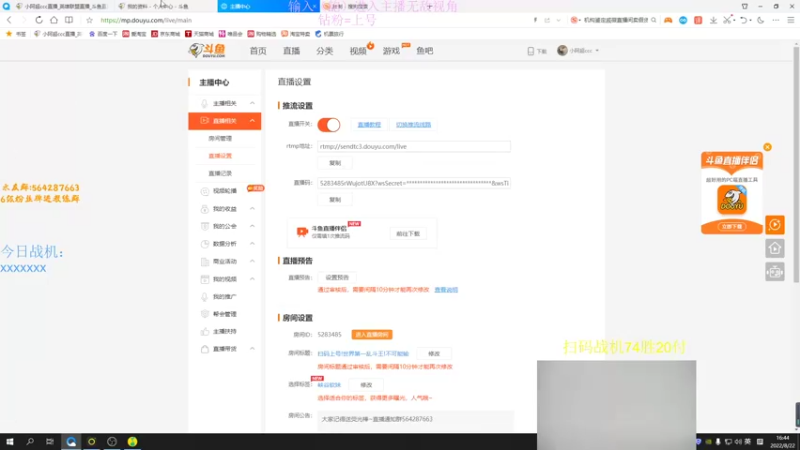Click the robot icon on right floating bar
The image size is (800, 450).
point(774,272)
